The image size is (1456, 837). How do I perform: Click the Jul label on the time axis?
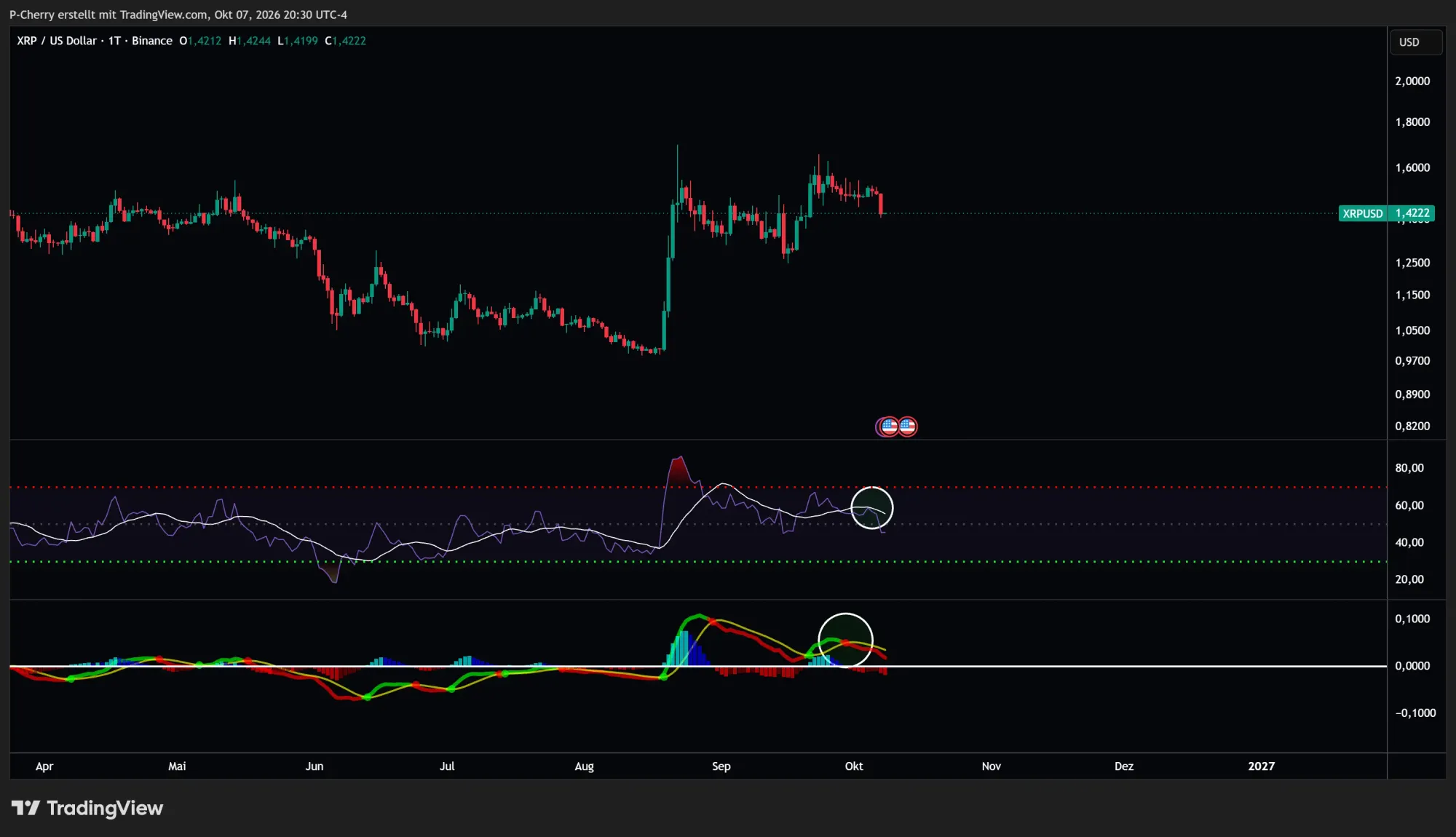coord(447,766)
